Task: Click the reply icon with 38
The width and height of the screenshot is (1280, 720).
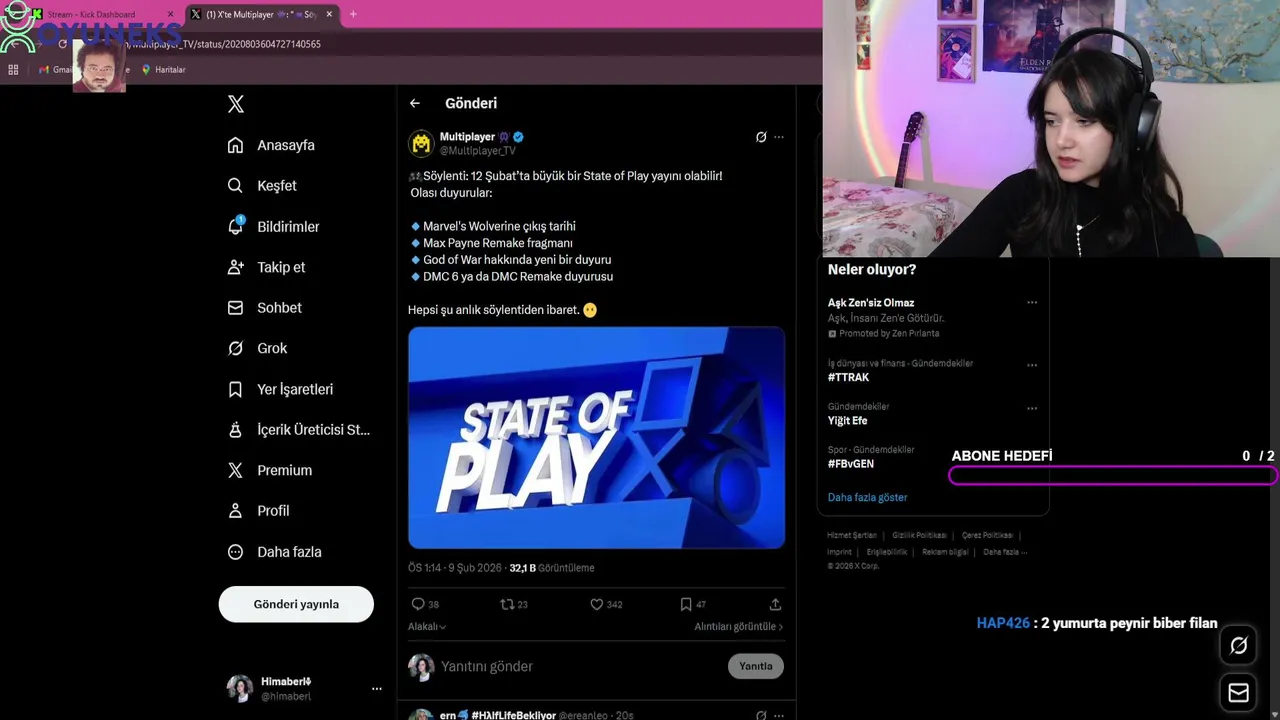Action: (x=418, y=604)
